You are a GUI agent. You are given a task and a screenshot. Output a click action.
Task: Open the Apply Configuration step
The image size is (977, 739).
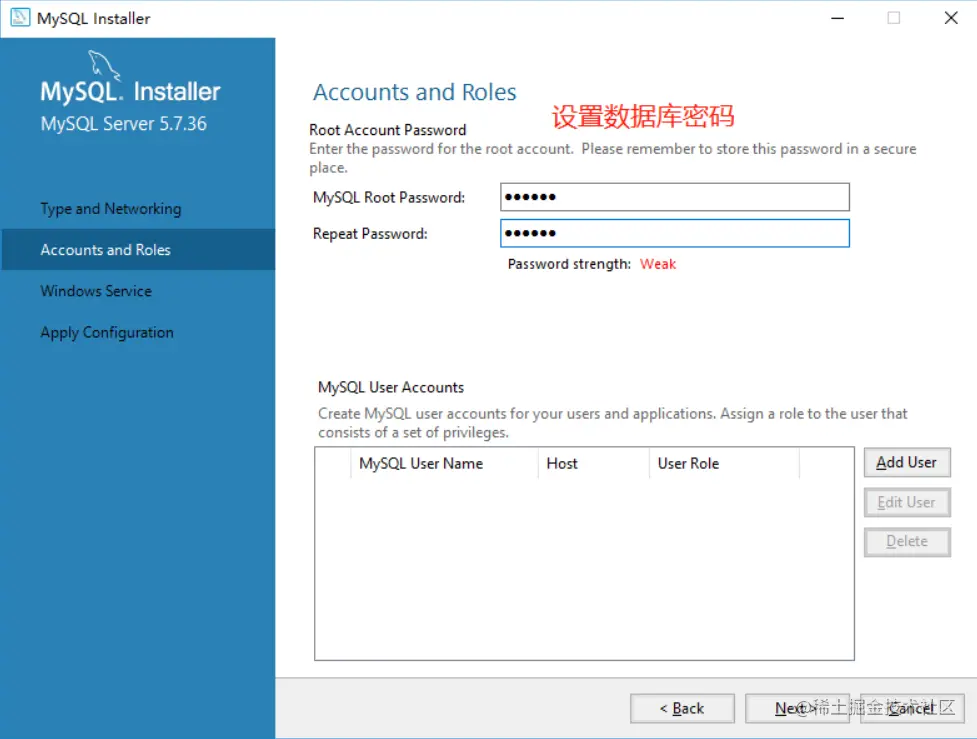tap(107, 333)
